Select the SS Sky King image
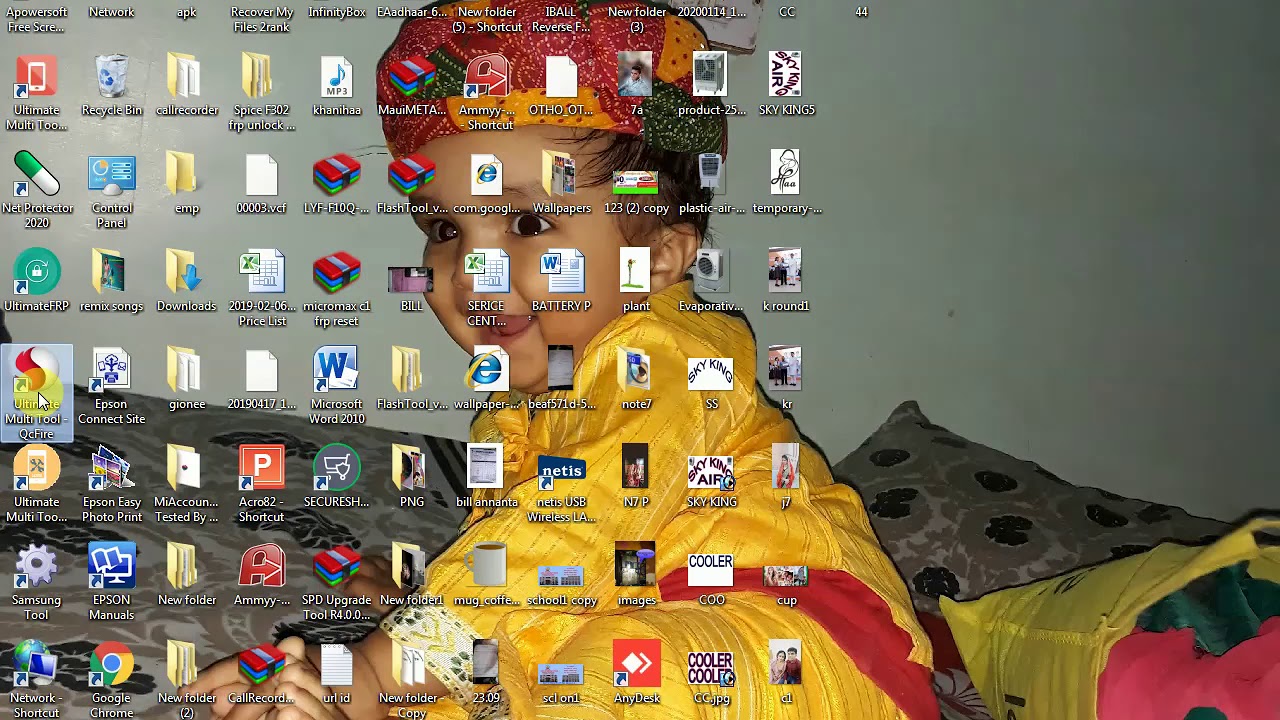The height and width of the screenshot is (720, 1280). 711,374
